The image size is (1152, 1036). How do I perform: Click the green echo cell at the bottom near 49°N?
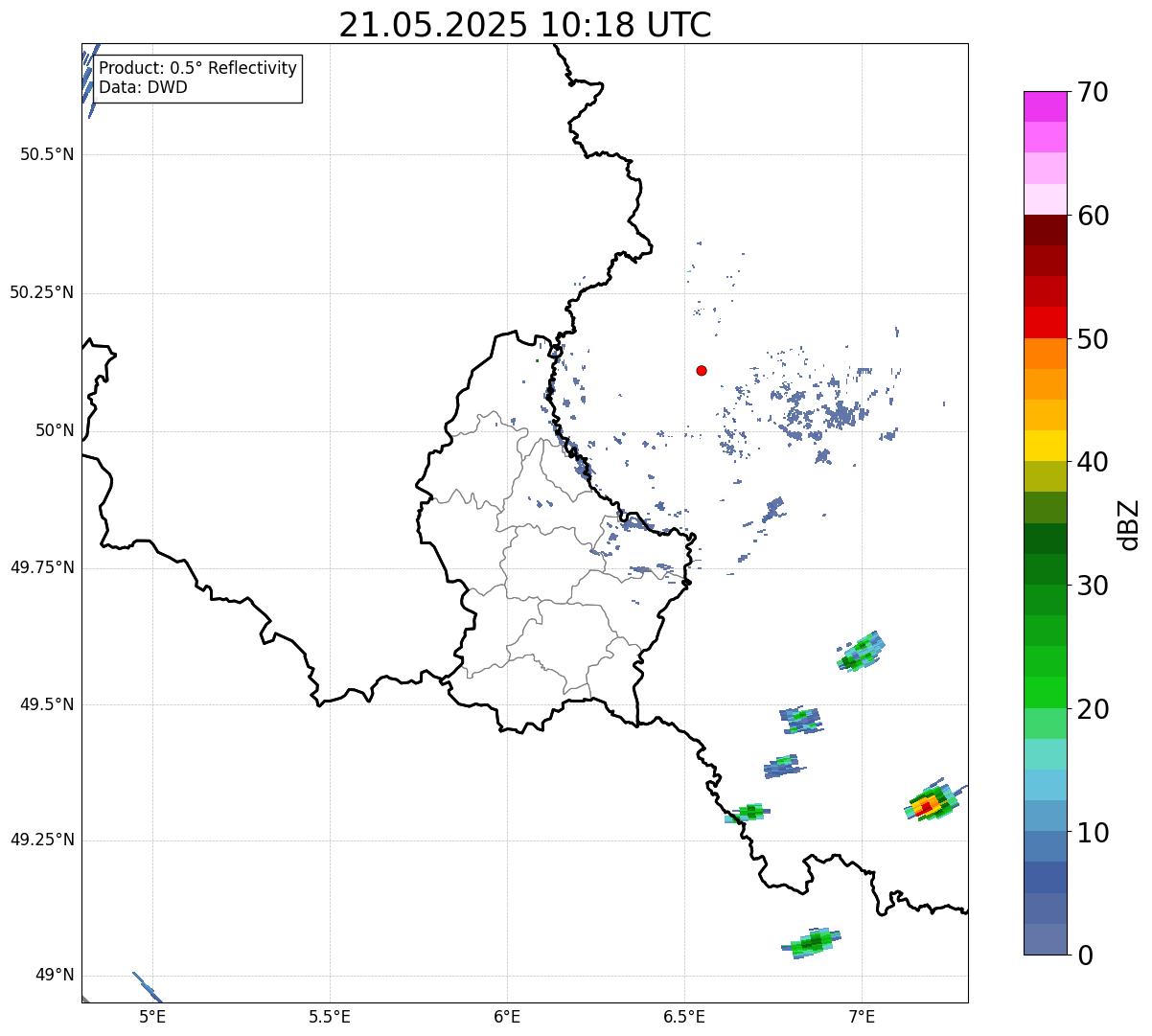(x=811, y=944)
